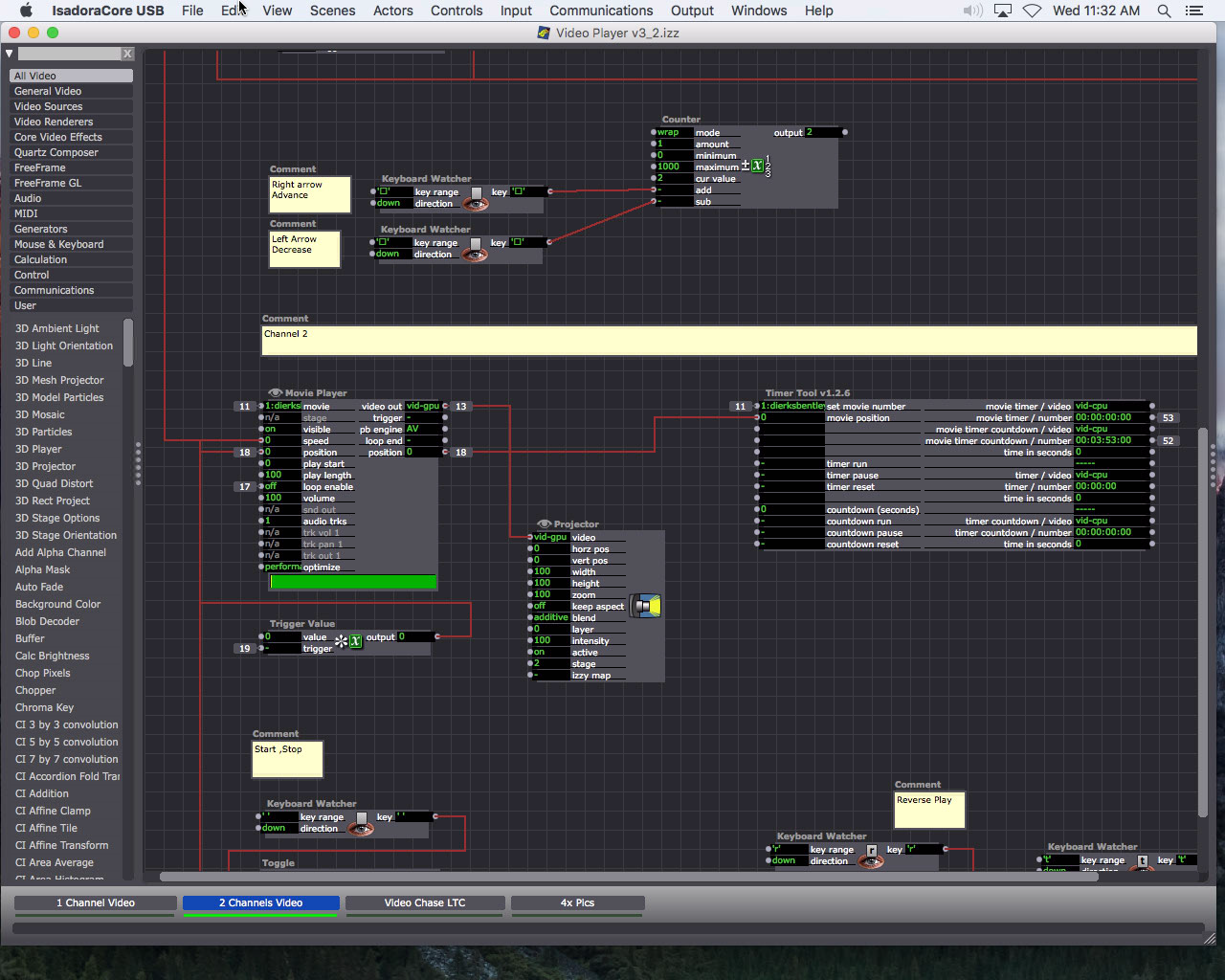Screen dimensions: 1225x980
Task: Click the Counter maximum 1000 value
Action: [x=674, y=167]
